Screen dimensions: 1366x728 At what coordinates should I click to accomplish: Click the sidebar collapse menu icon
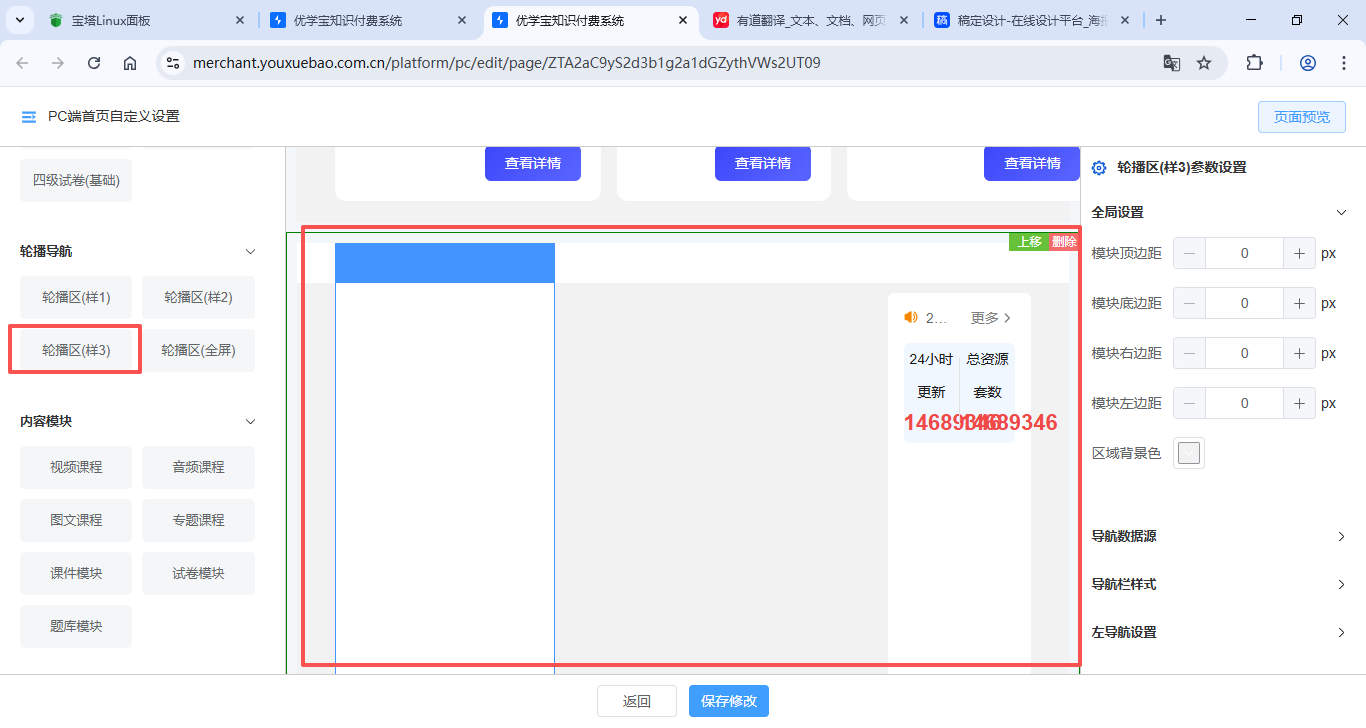(29, 117)
